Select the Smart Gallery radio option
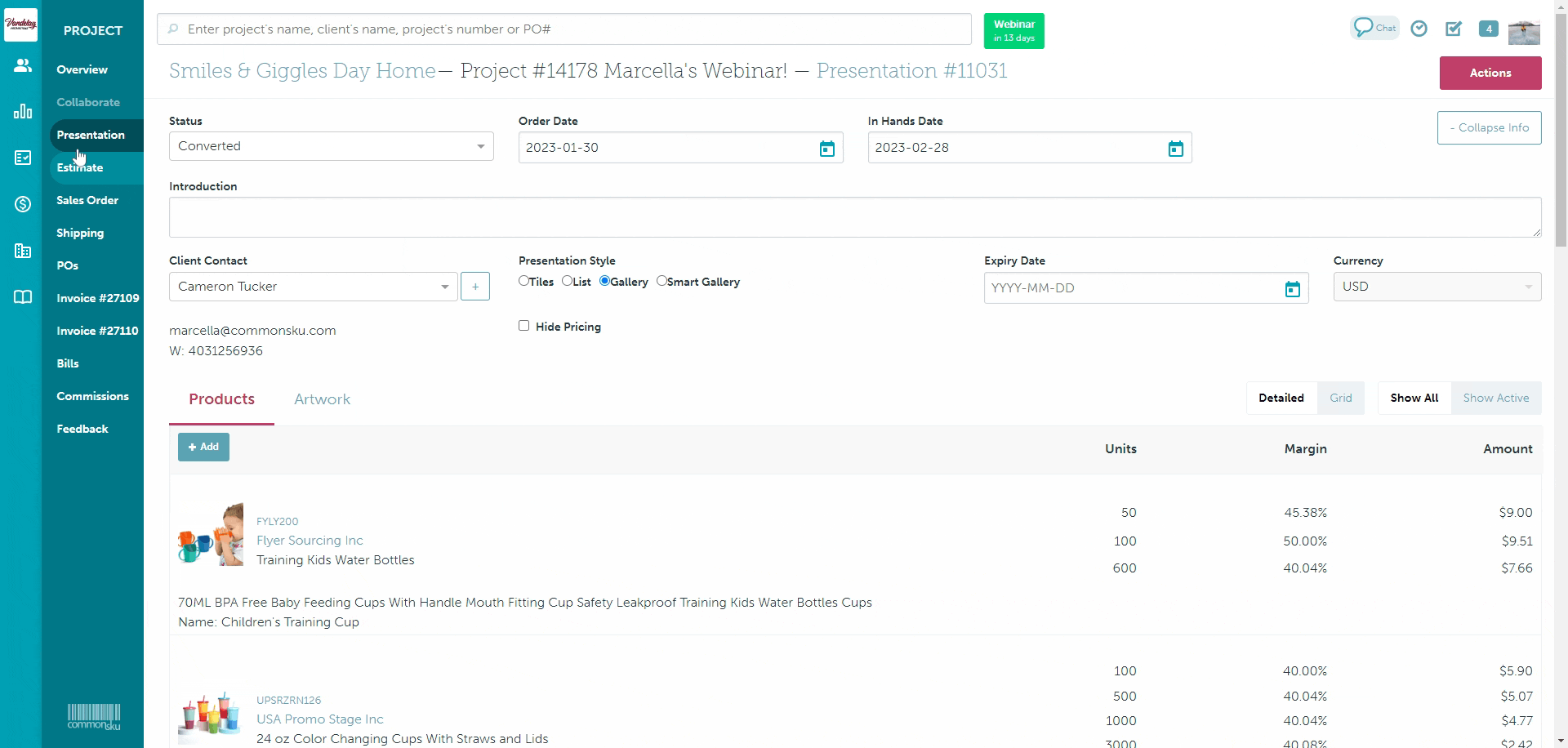The image size is (1568, 748). tap(661, 281)
